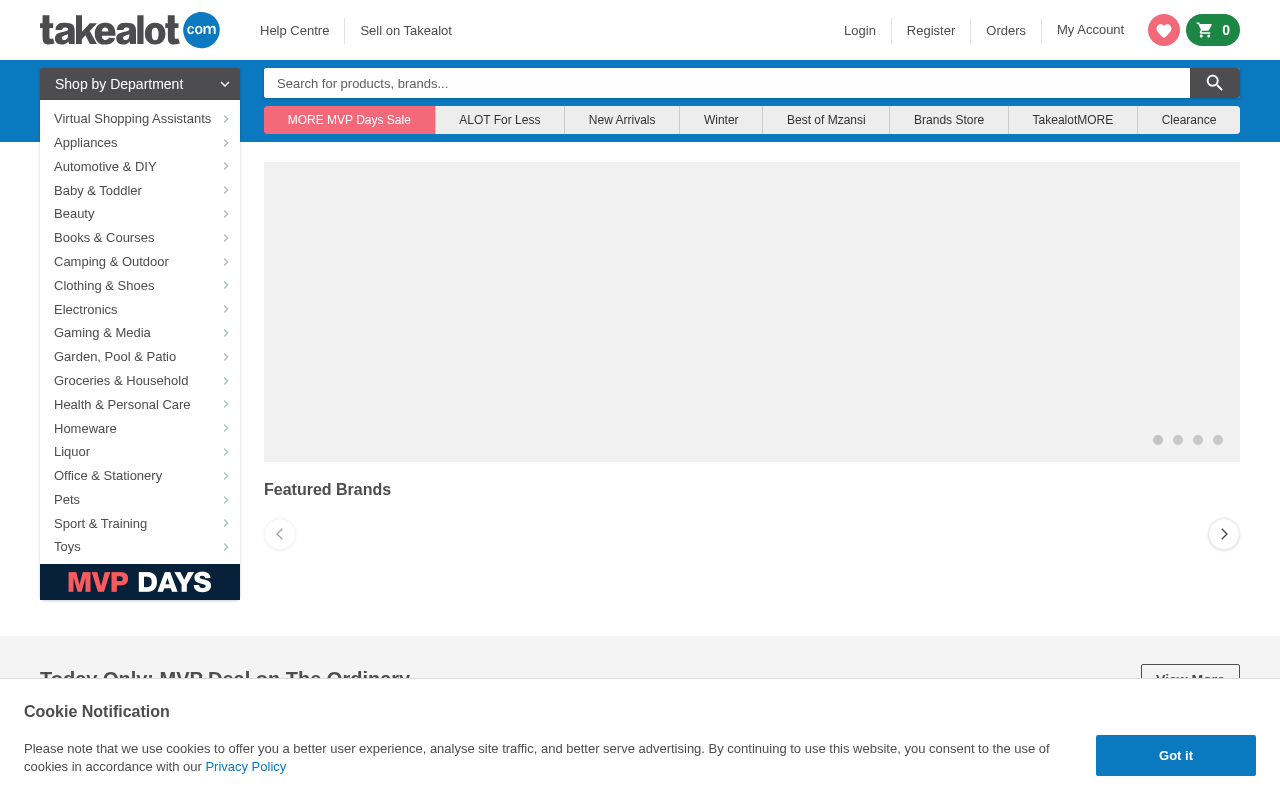Open the takealot.com logo homepage
The width and height of the screenshot is (1280, 800).
pos(130,30)
